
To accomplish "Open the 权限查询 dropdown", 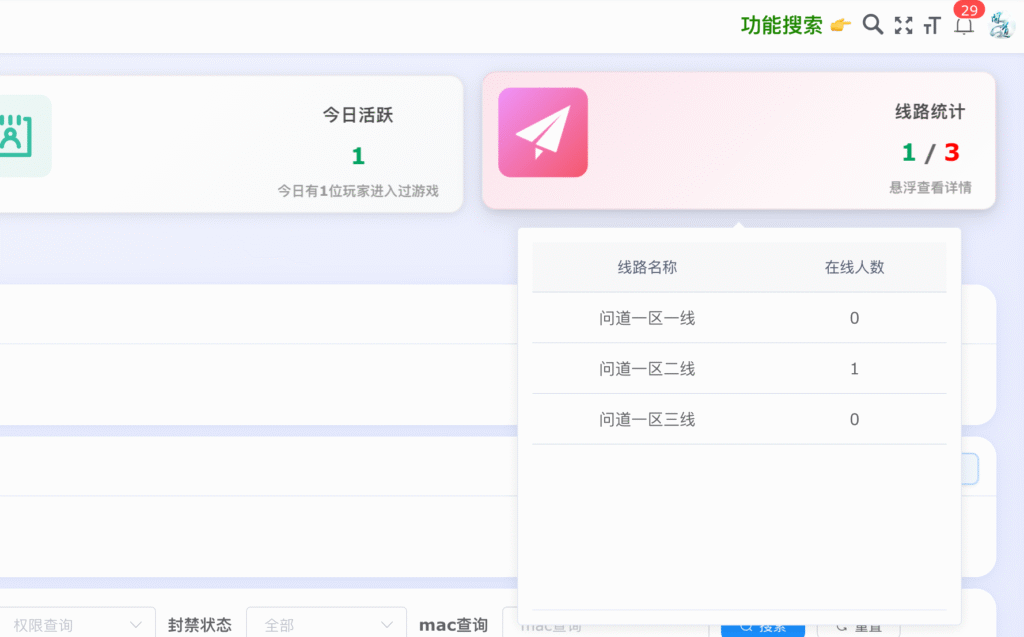I will (x=75, y=623).
